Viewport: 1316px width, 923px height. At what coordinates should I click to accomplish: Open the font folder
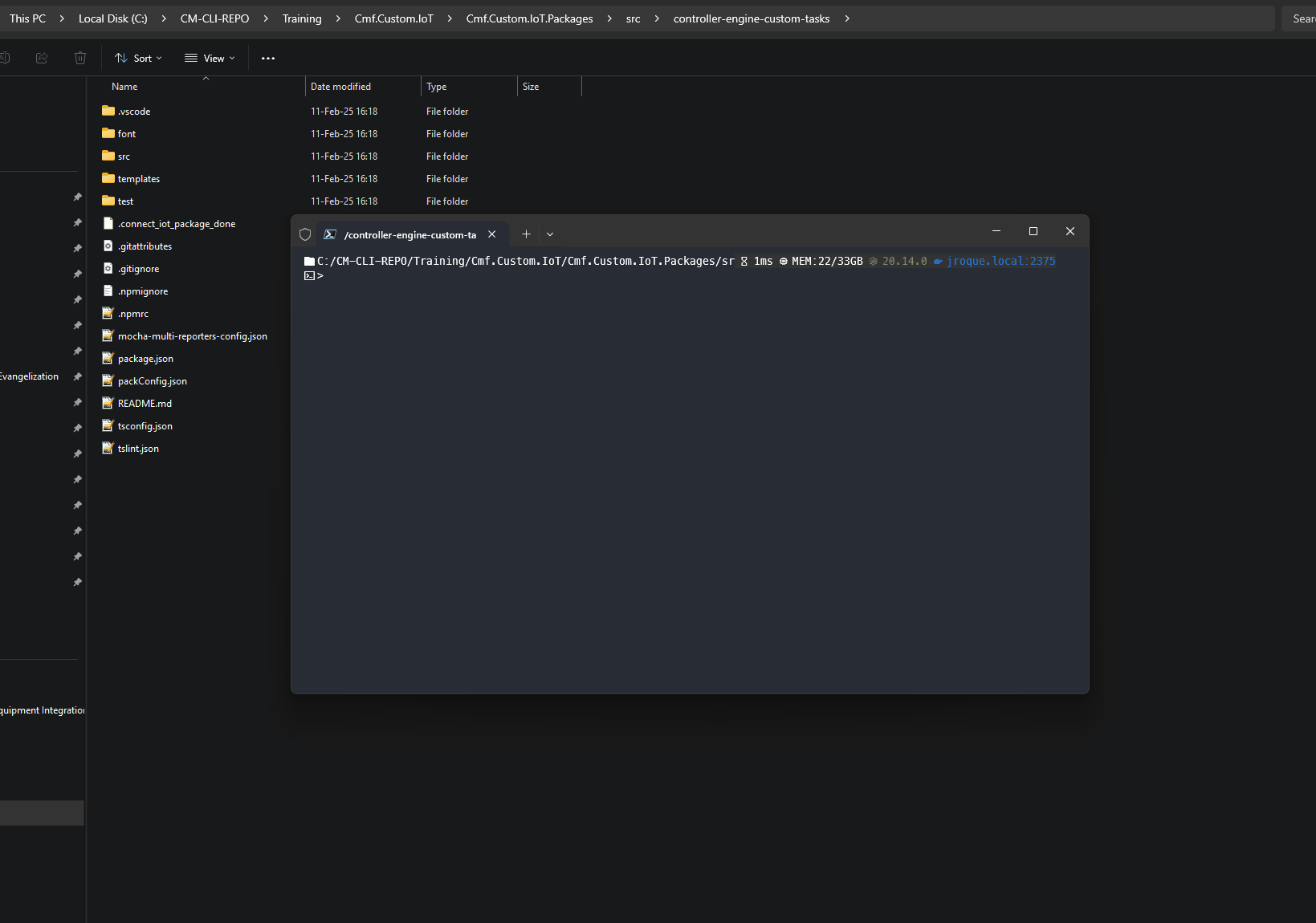126,134
